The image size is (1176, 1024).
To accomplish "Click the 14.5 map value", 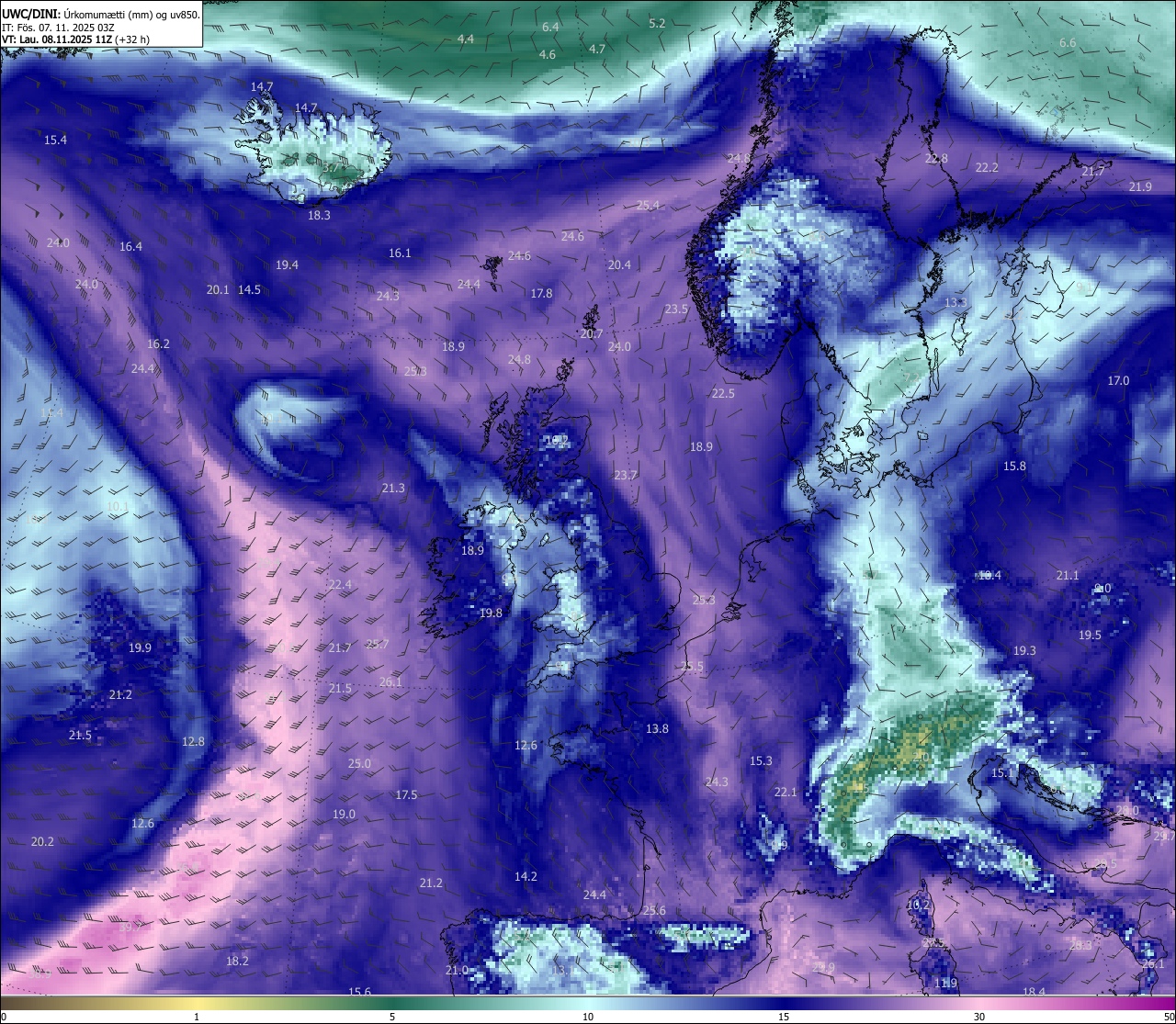I will [x=249, y=290].
